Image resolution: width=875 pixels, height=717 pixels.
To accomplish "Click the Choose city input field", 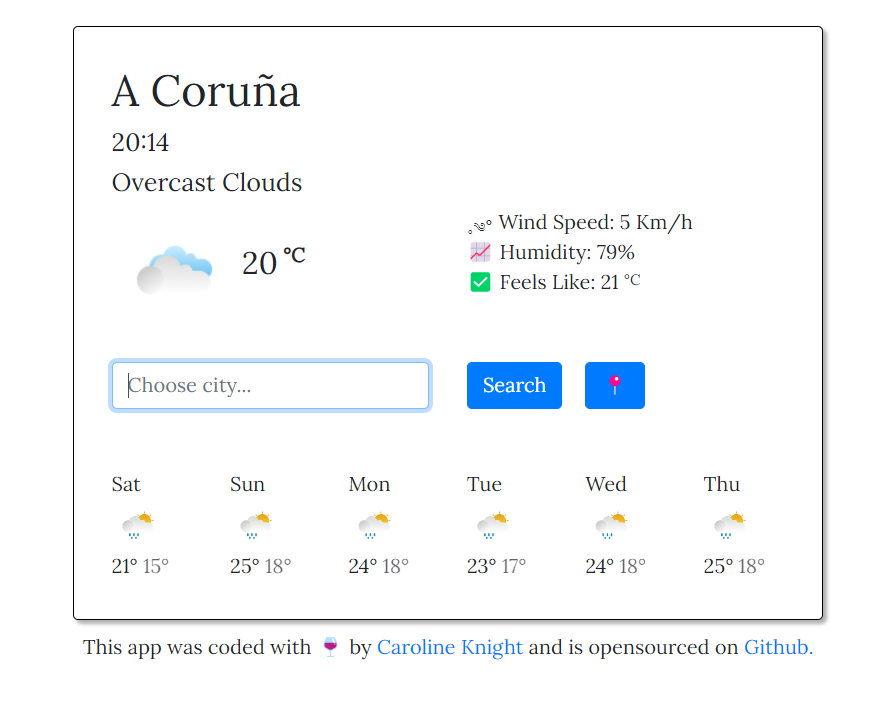I will coord(269,385).
